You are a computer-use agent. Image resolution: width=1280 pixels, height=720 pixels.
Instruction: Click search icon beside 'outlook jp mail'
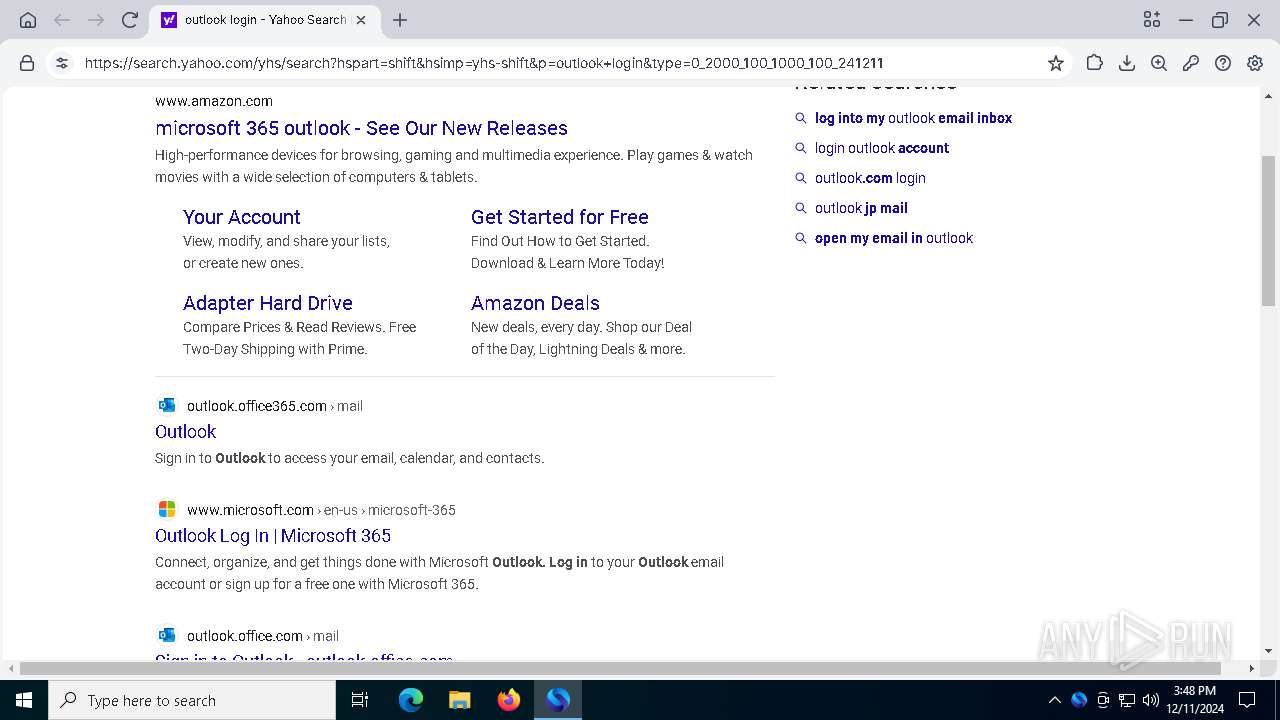point(801,208)
